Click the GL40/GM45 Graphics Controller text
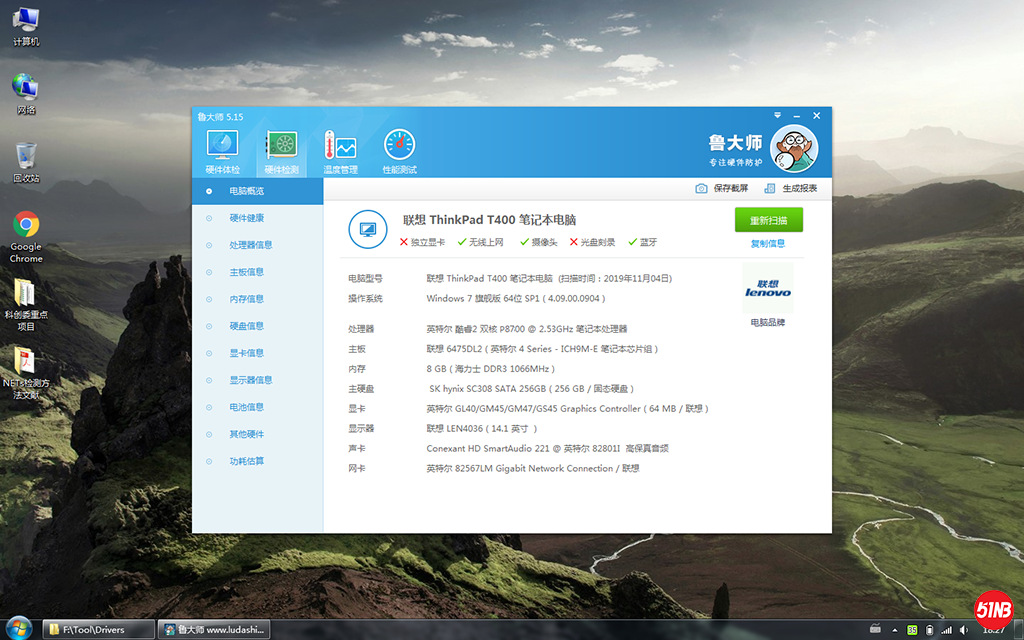 coord(567,409)
